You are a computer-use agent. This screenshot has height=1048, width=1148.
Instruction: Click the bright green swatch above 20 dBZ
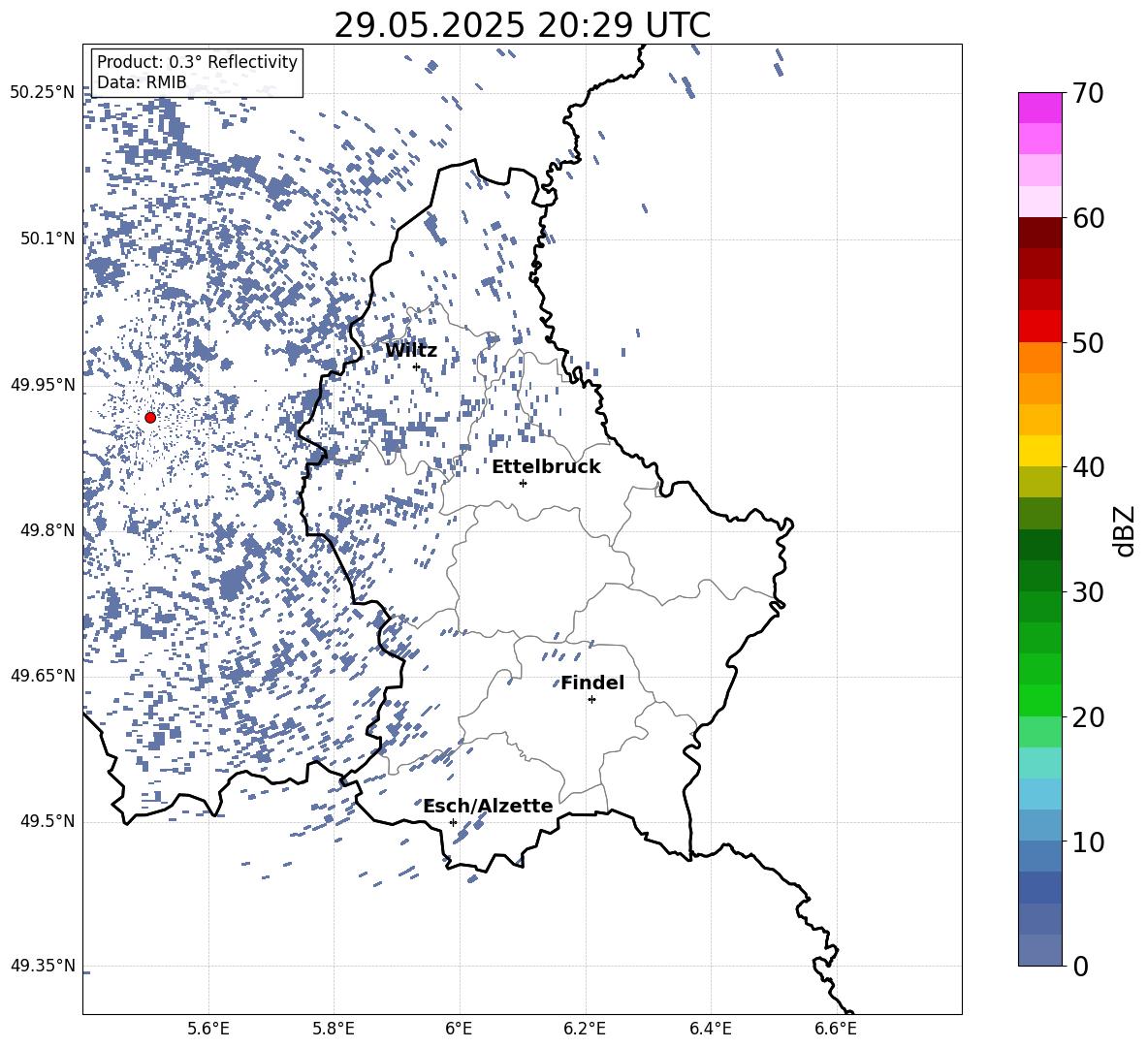tap(1039, 700)
